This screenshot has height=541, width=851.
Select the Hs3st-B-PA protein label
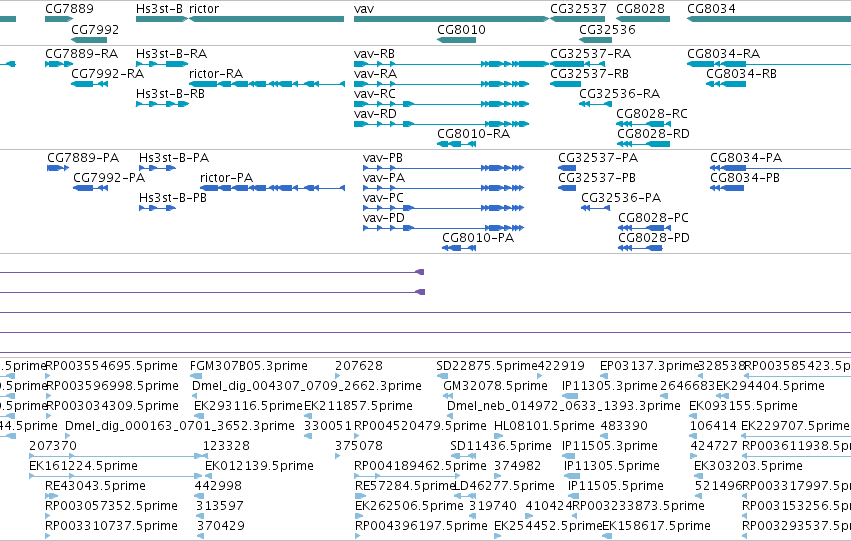click(x=174, y=158)
